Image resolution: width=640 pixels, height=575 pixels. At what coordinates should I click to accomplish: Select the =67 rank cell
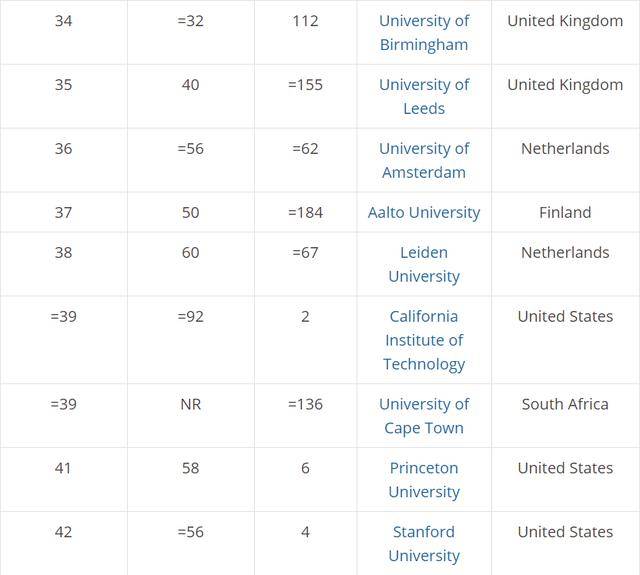(x=306, y=264)
